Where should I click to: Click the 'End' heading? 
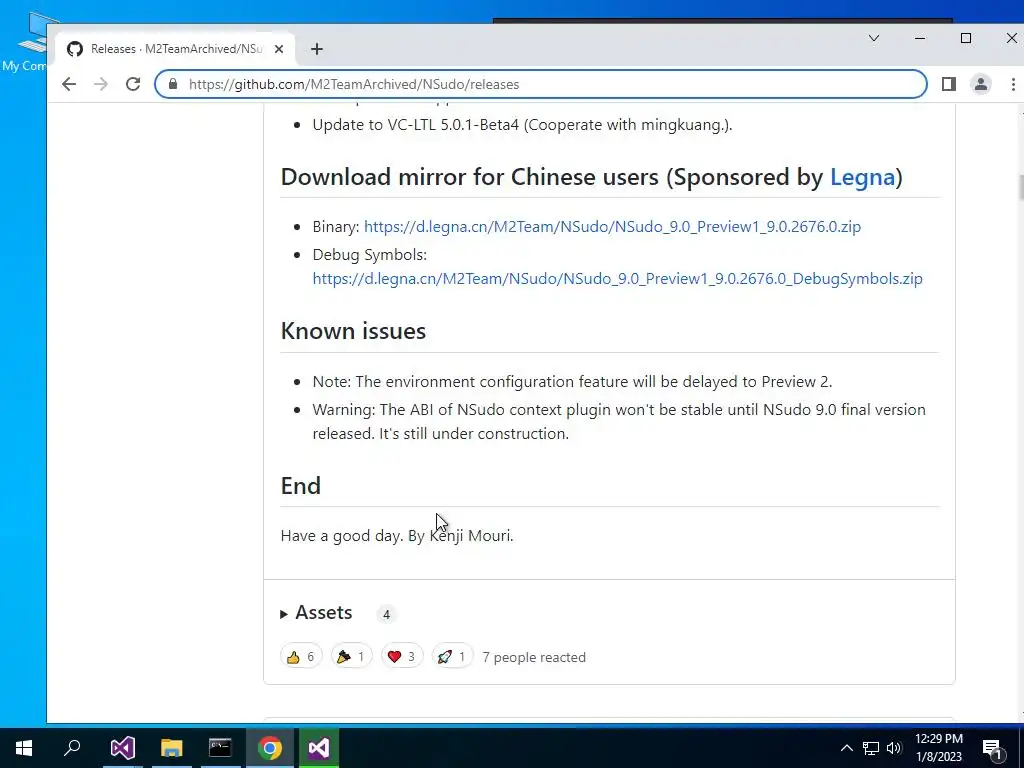tap(300, 486)
